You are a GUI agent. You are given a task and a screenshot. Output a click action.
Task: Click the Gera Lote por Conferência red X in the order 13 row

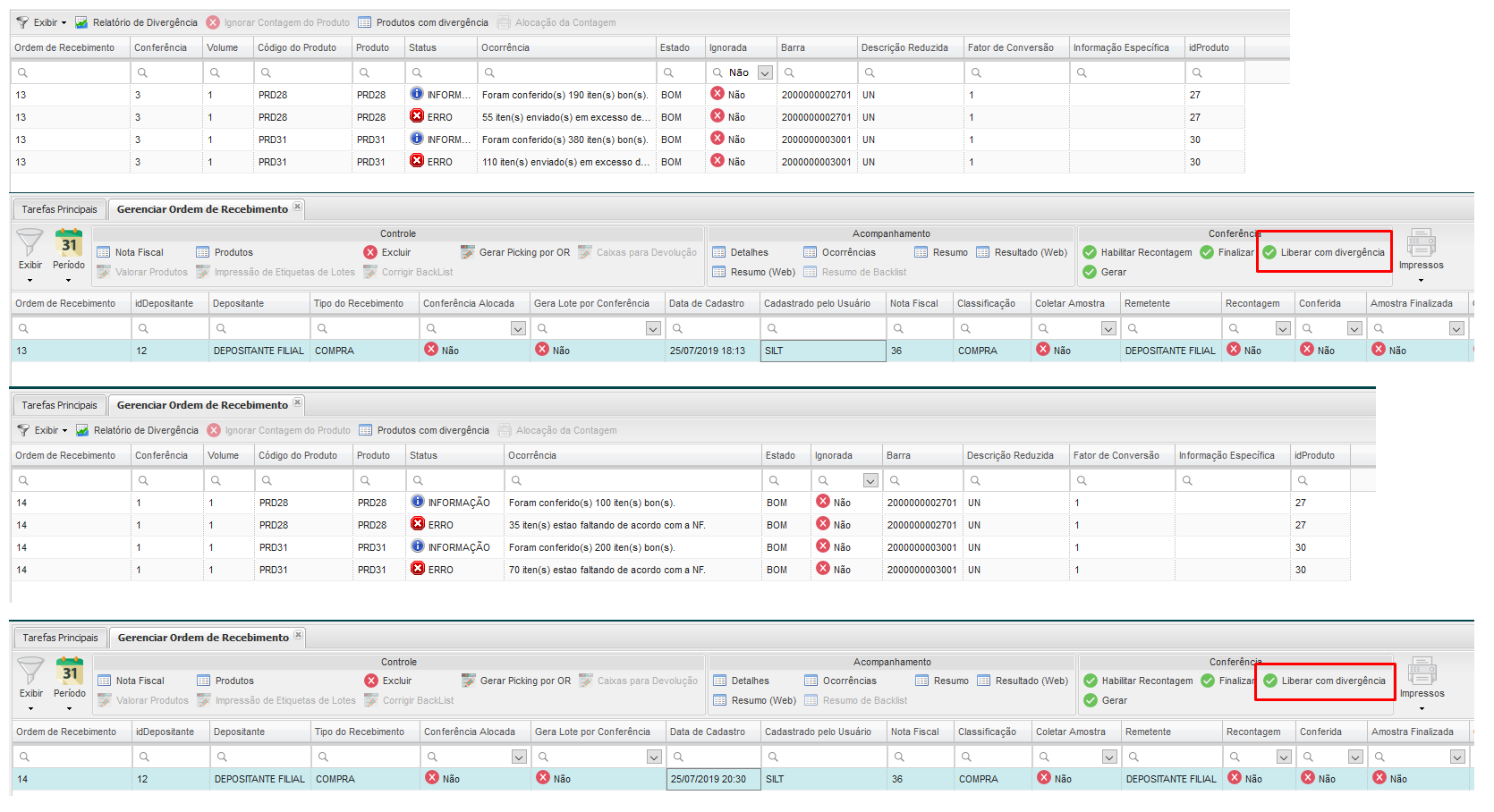coord(542,350)
